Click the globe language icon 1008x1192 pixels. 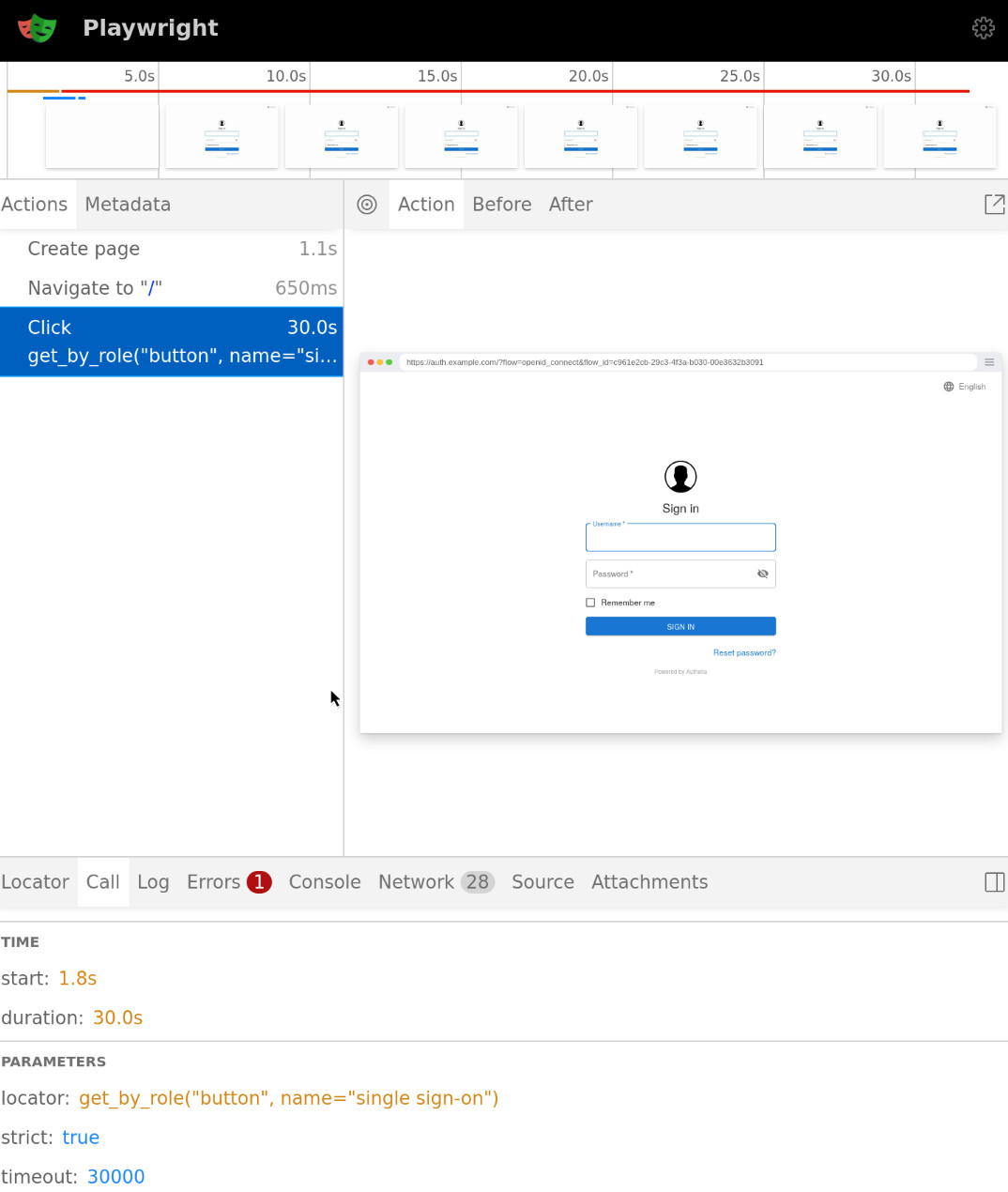click(949, 387)
